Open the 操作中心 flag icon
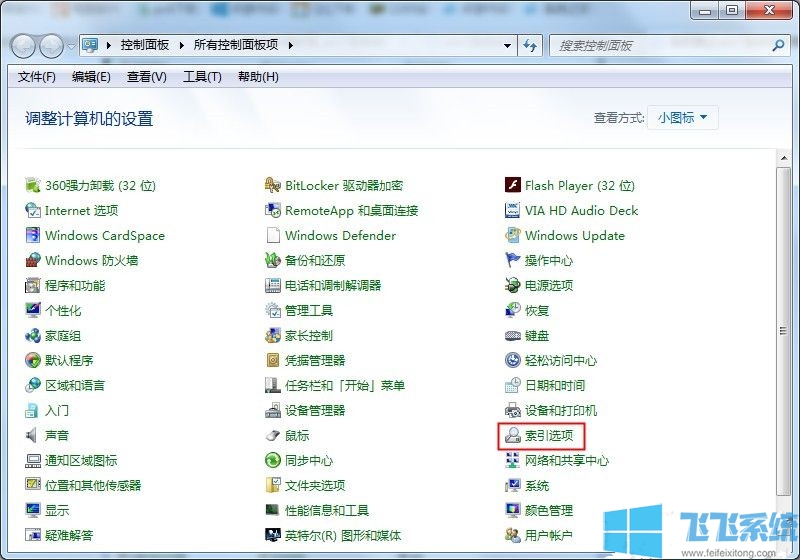Screen dimensions: 800x560 pos(513,260)
